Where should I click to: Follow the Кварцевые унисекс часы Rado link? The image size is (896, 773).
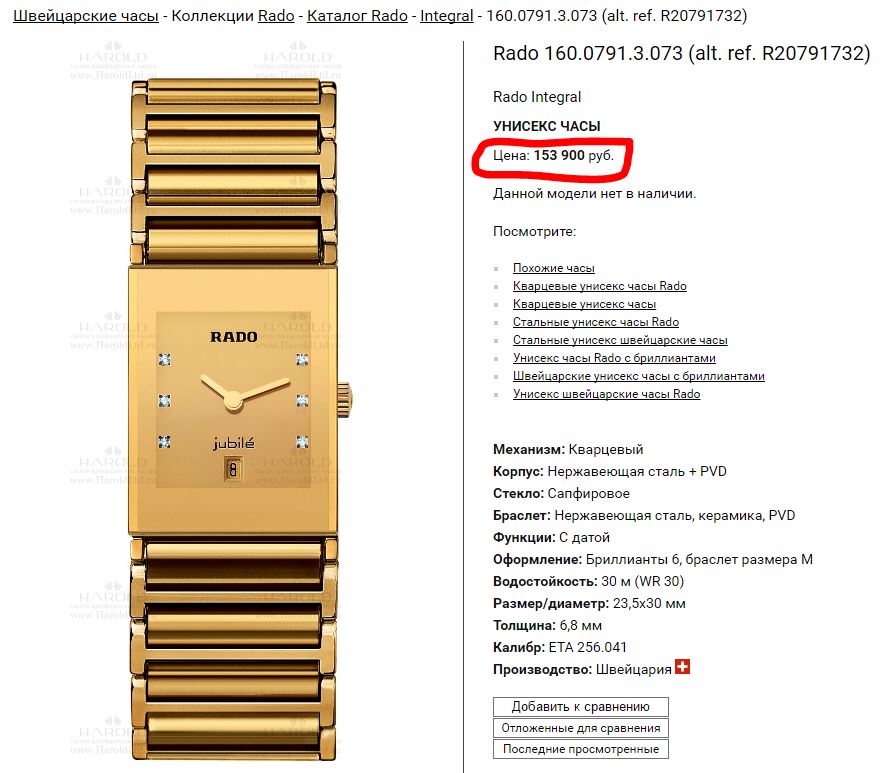pos(599,286)
